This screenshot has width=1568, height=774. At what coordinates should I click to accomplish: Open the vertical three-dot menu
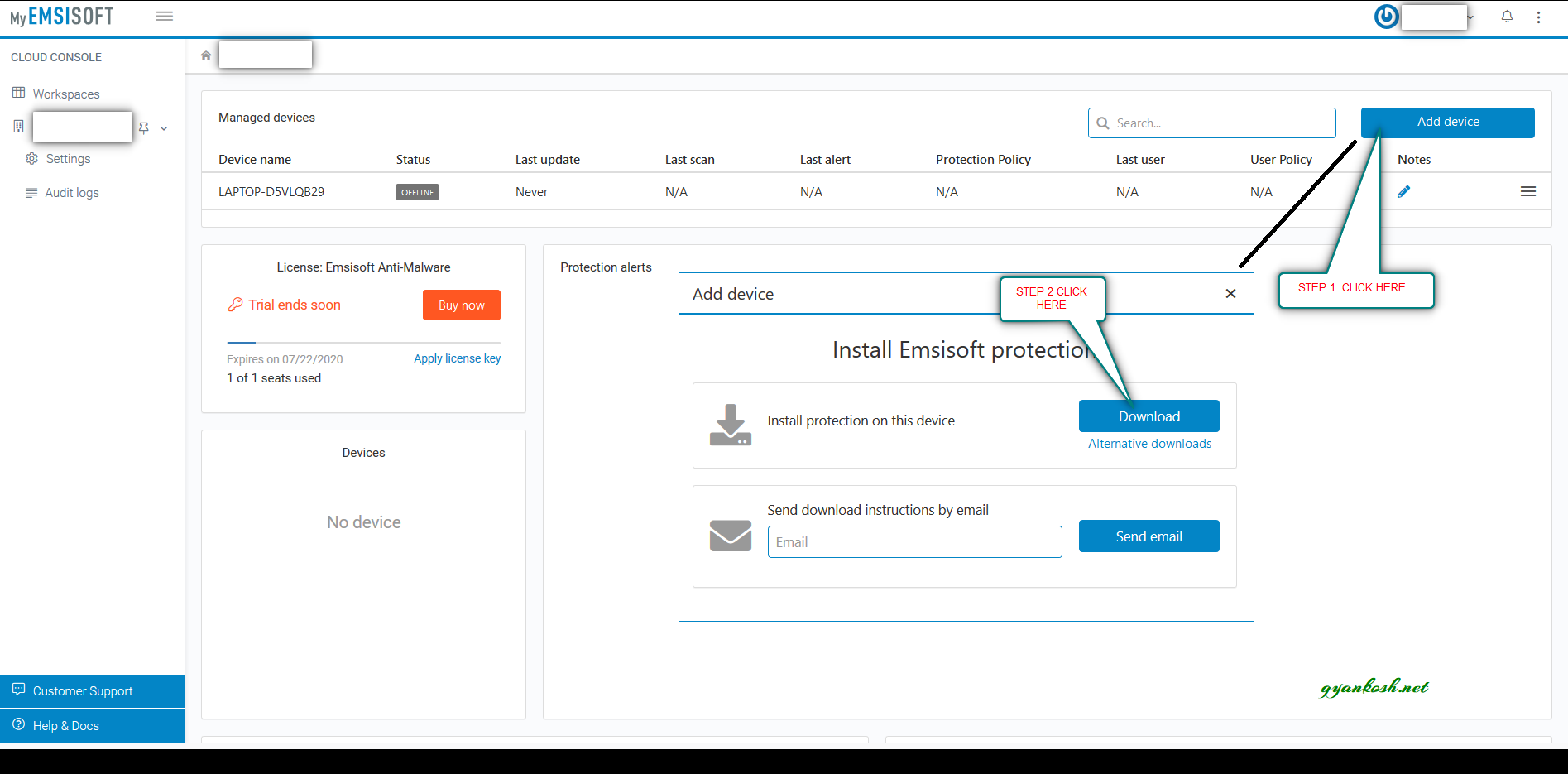[x=1538, y=17]
